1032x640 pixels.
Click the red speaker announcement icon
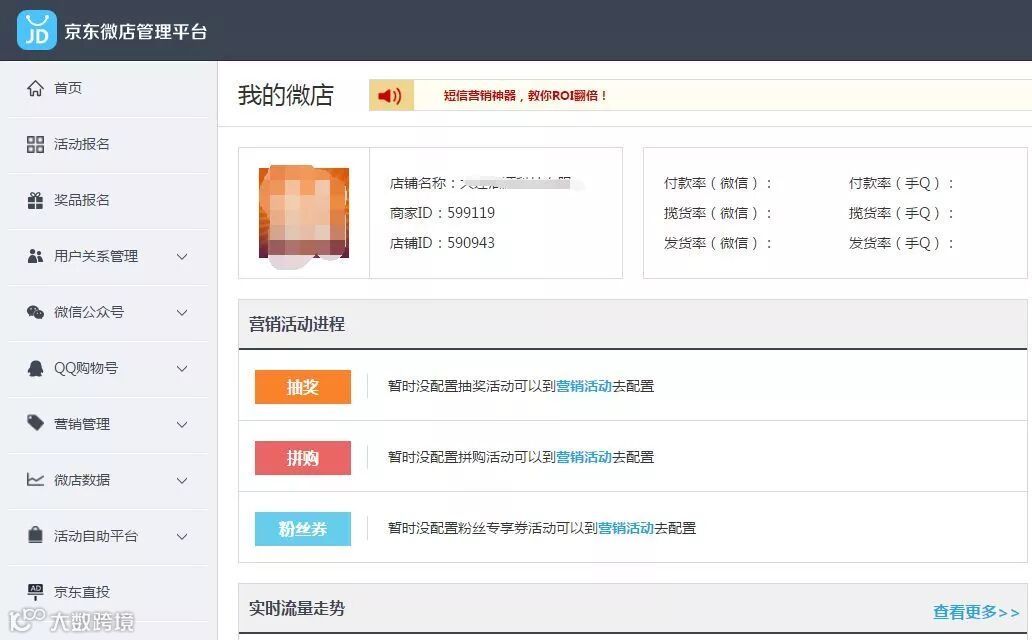[x=390, y=95]
